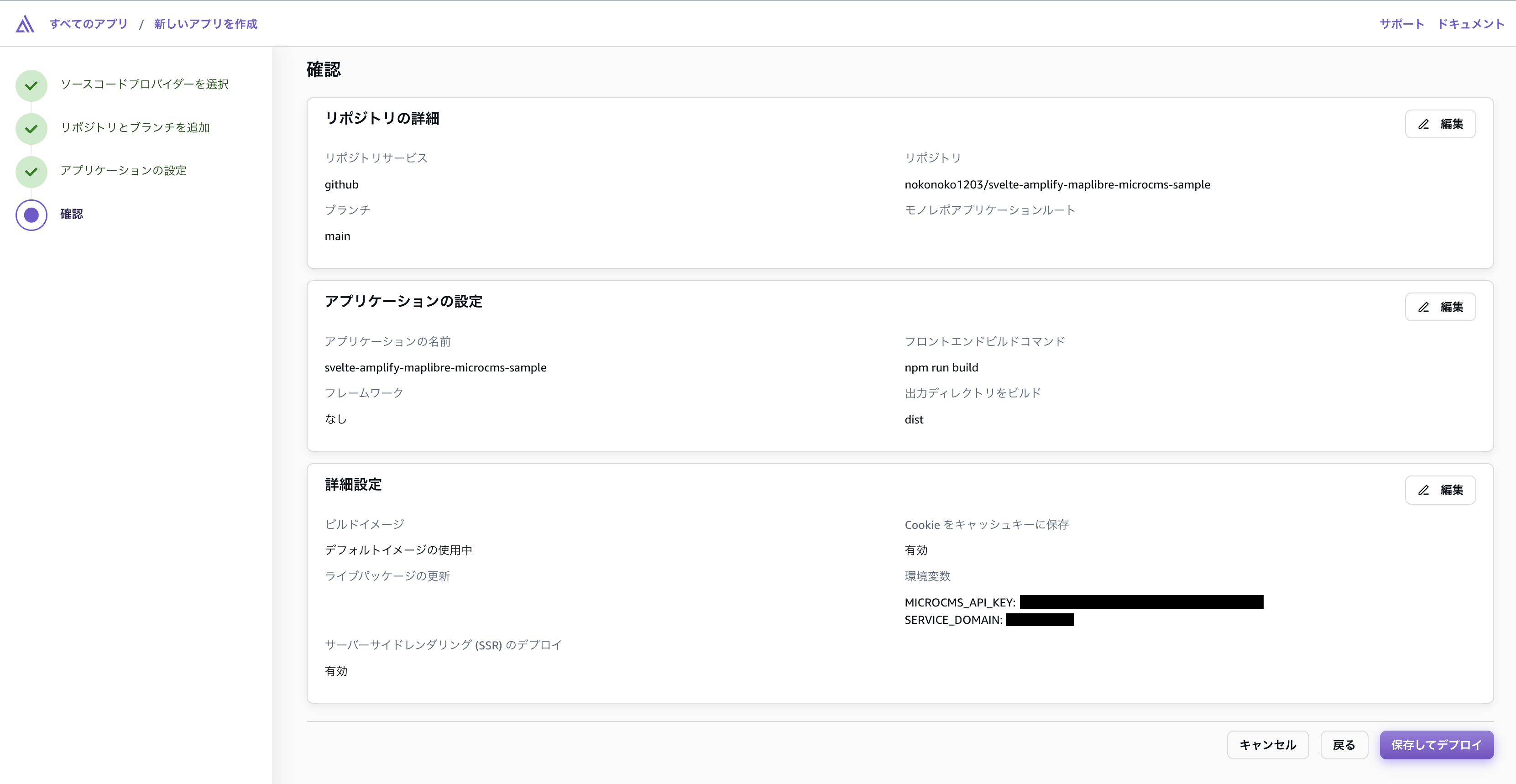Viewport: 1516px width, 784px height.
Task: Click the purple circle for 確認 step
Action: (31, 215)
